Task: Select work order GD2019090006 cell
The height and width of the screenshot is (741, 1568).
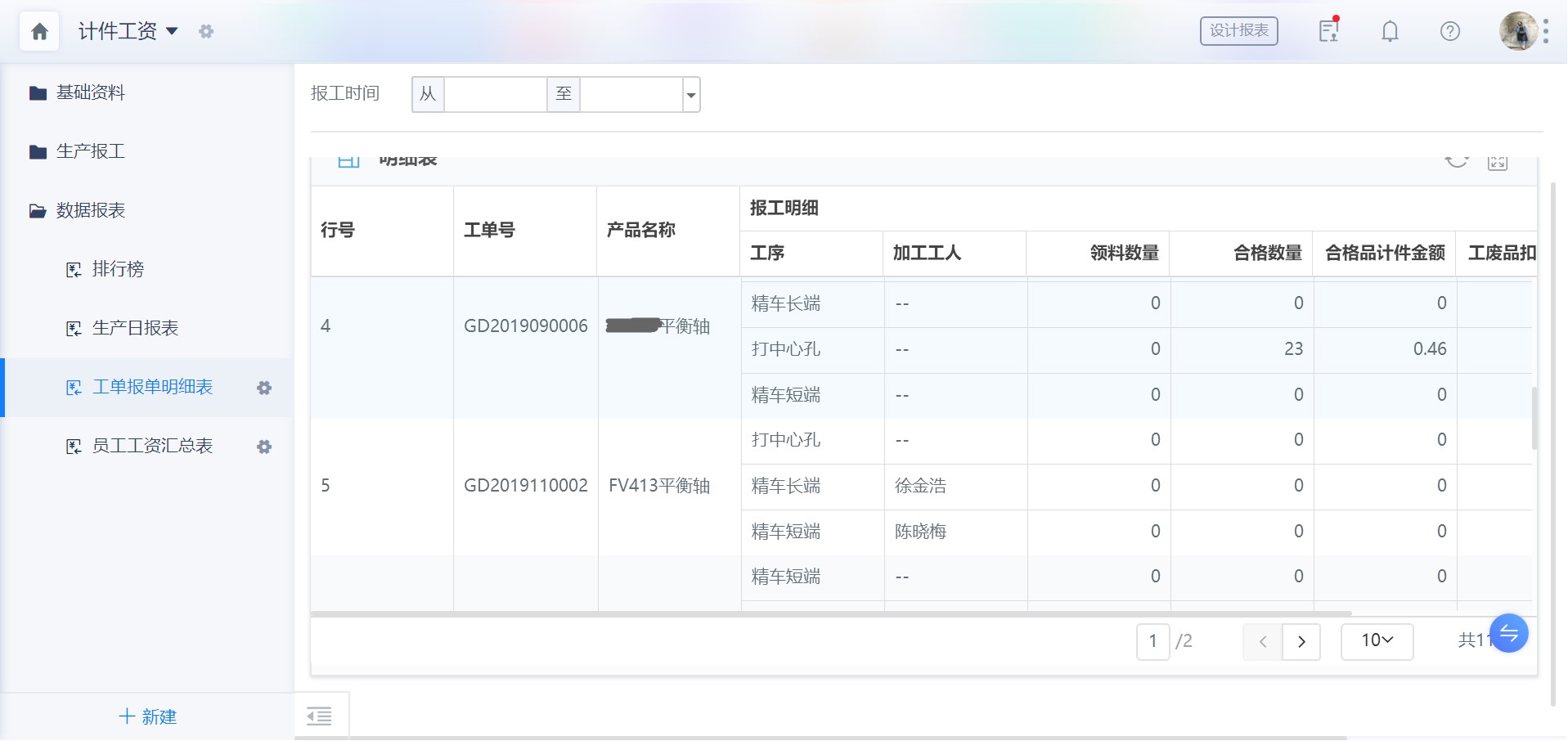Action: pyautogui.click(x=526, y=326)
